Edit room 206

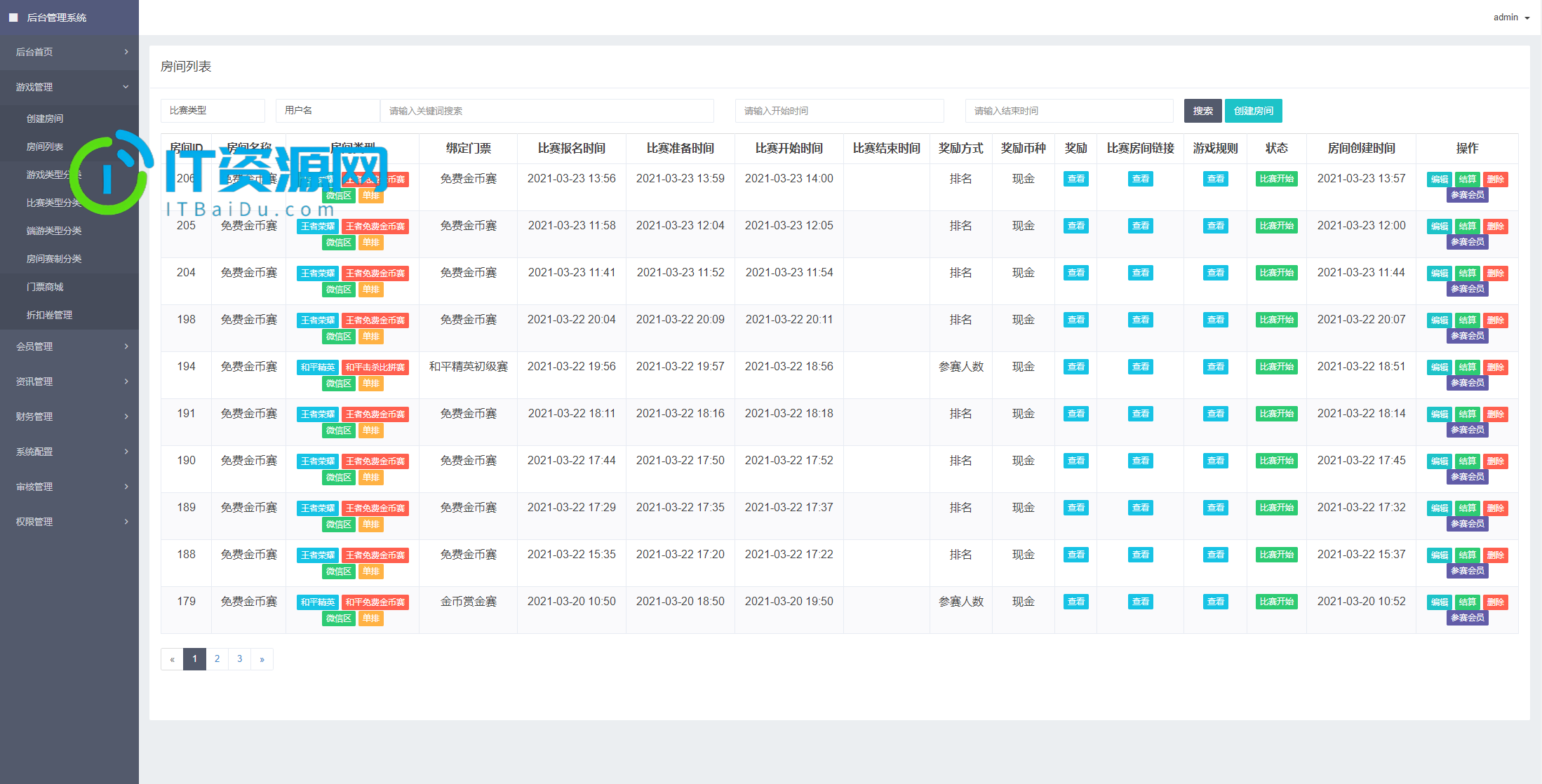1439,180
